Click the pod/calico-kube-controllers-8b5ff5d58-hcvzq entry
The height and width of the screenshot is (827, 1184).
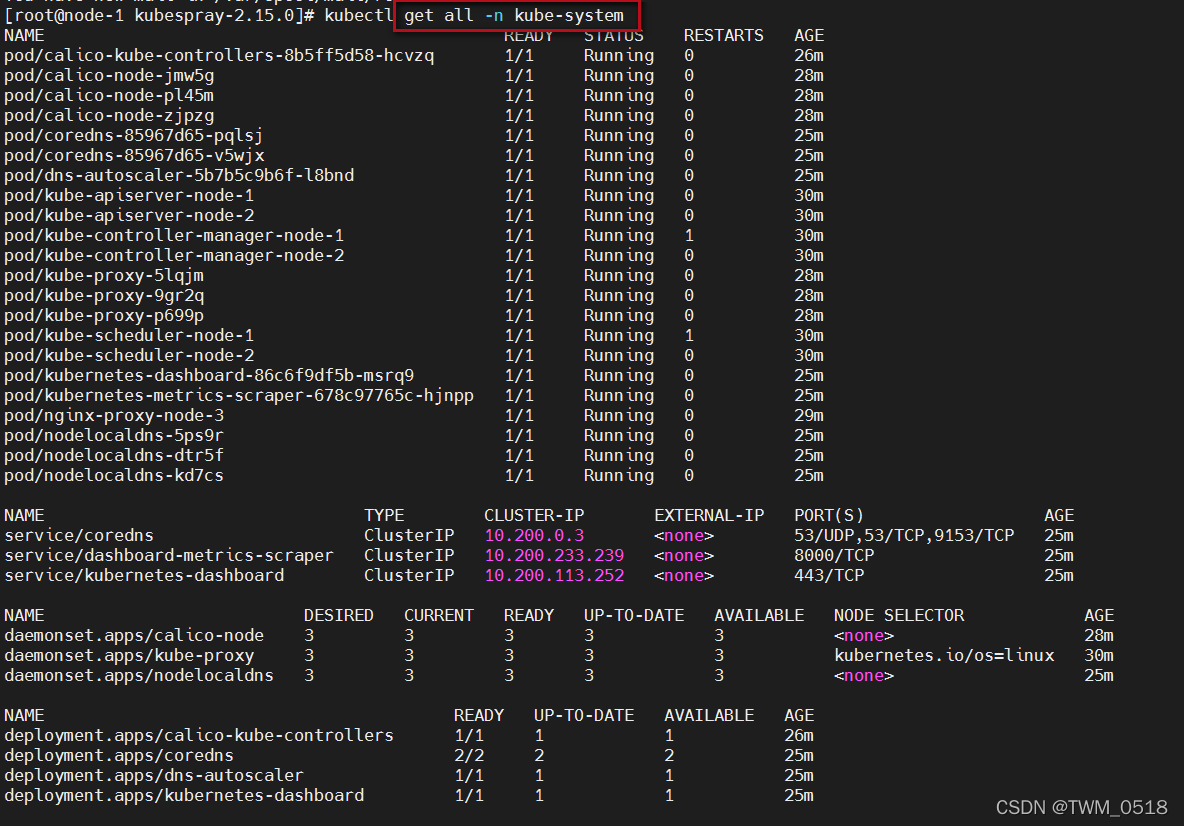219,56
